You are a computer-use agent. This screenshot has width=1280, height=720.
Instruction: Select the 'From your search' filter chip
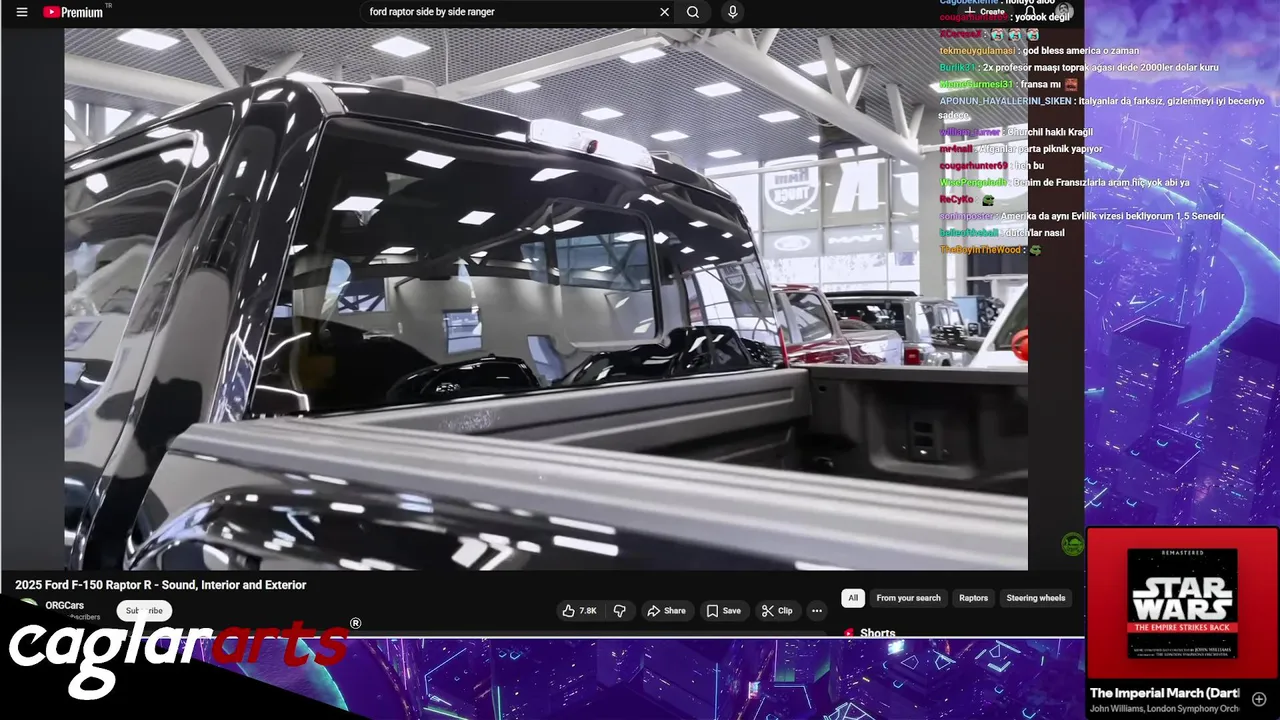point(908,598)
